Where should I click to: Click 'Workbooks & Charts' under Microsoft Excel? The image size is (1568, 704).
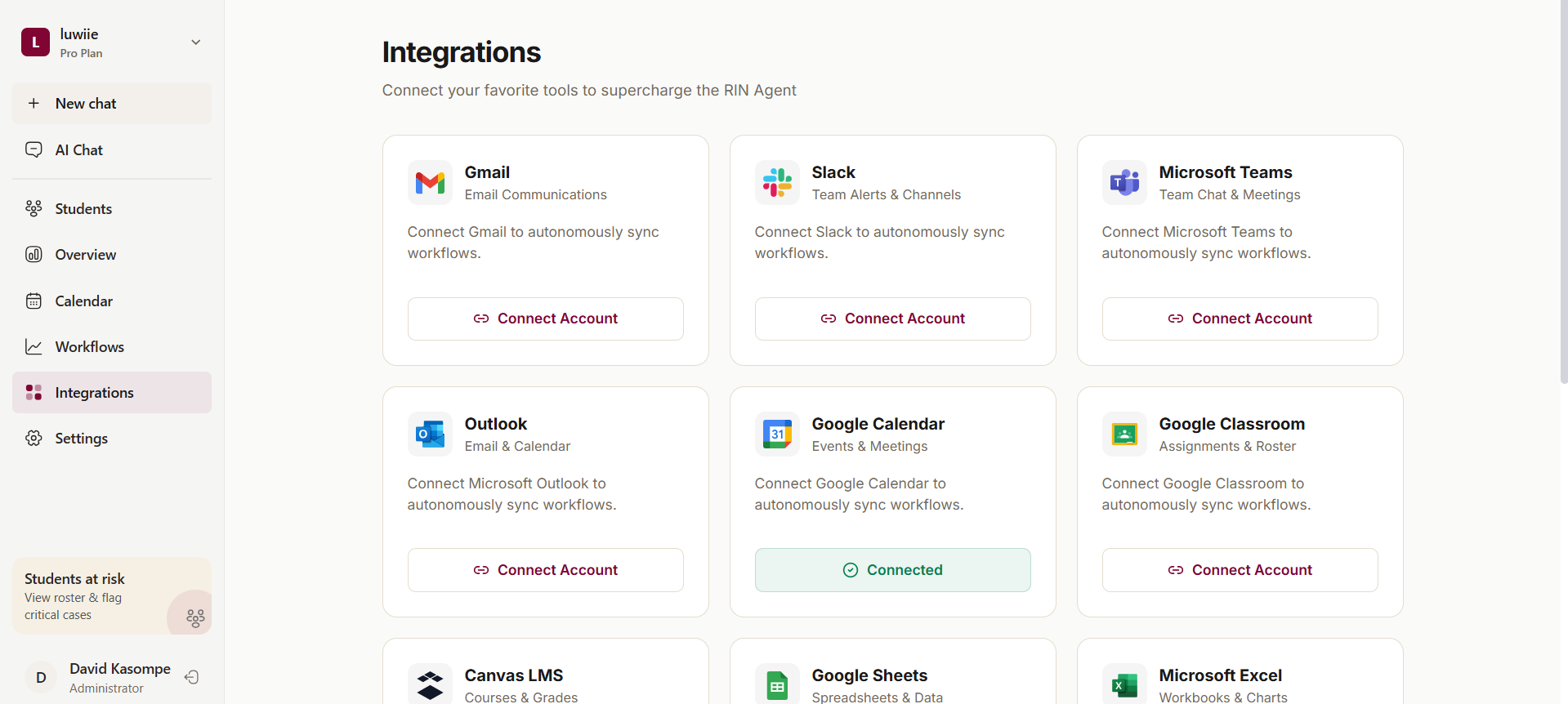pos(1223,697)
